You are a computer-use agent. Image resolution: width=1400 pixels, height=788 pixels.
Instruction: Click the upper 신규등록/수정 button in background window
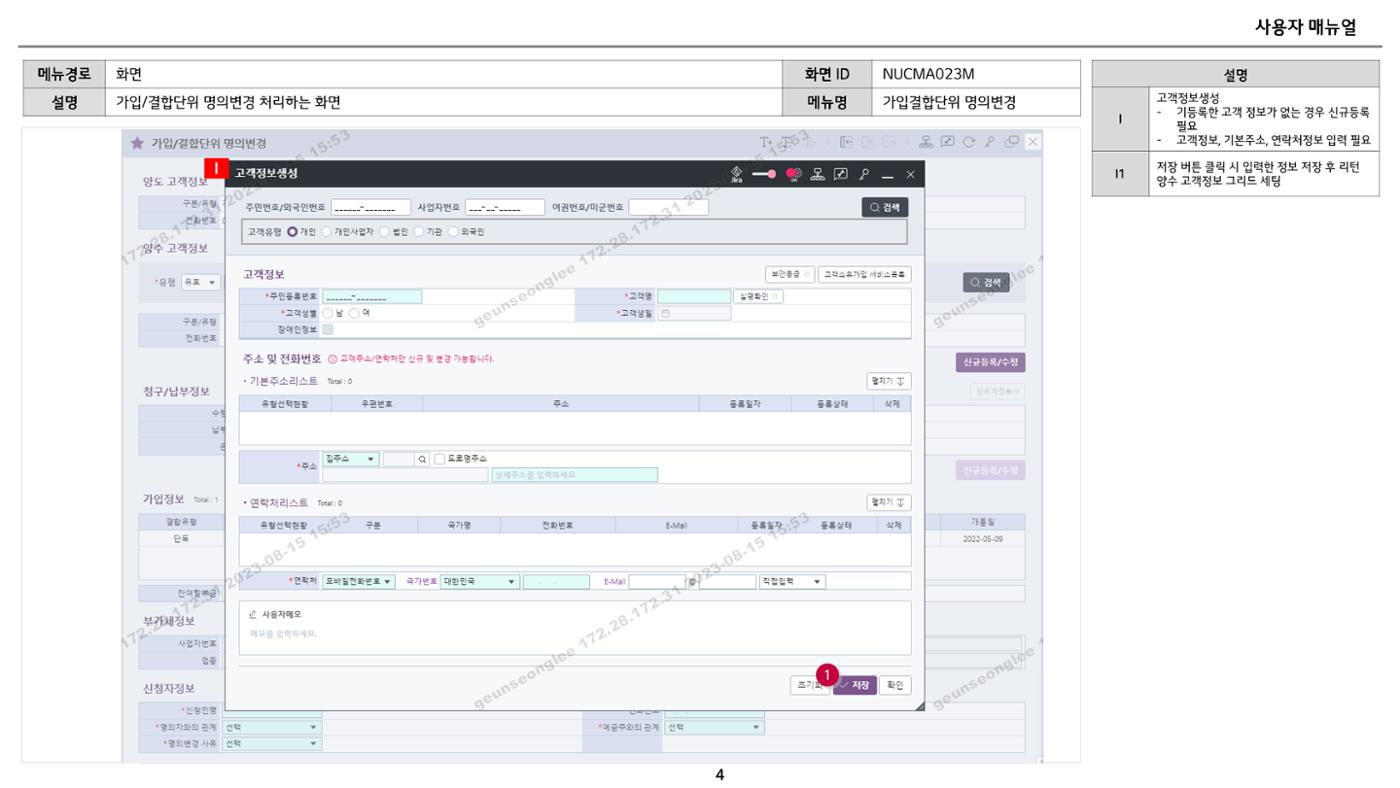click(x=990, y=362)
